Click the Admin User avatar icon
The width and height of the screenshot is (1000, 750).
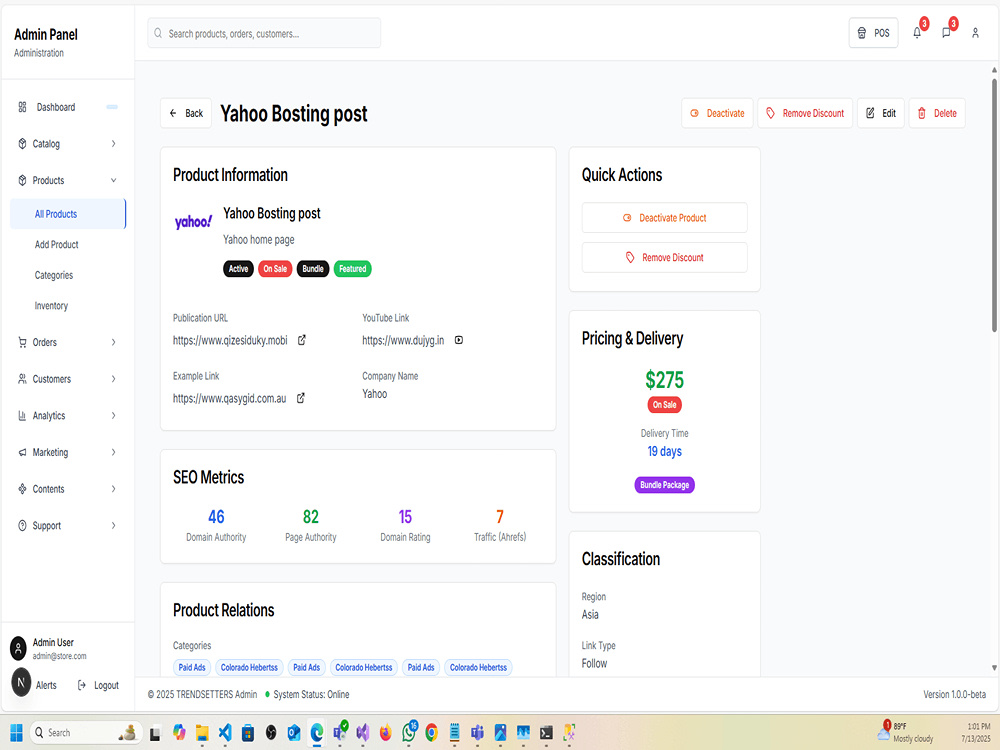click(x=18, y=649)
